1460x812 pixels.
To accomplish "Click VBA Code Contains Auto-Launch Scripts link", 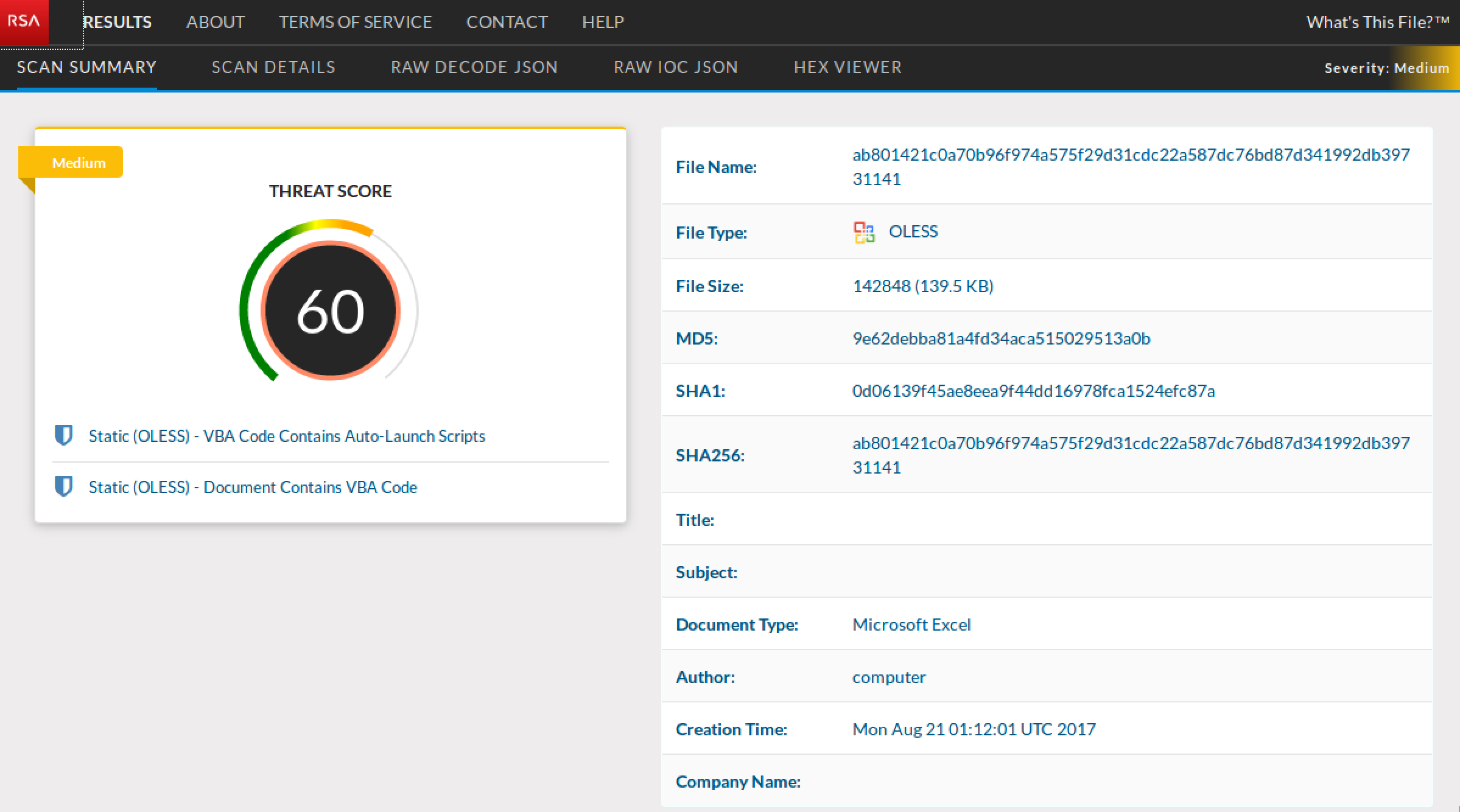I will [x=286, y=436].
